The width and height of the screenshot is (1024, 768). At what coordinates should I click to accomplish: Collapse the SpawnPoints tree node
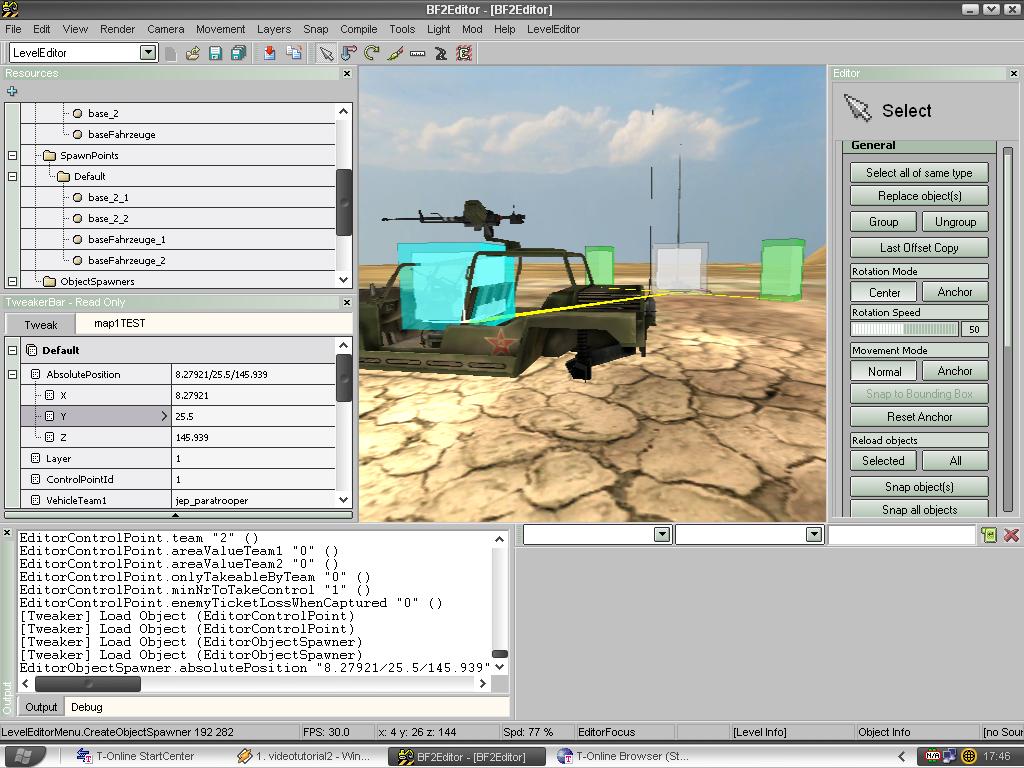12,155
